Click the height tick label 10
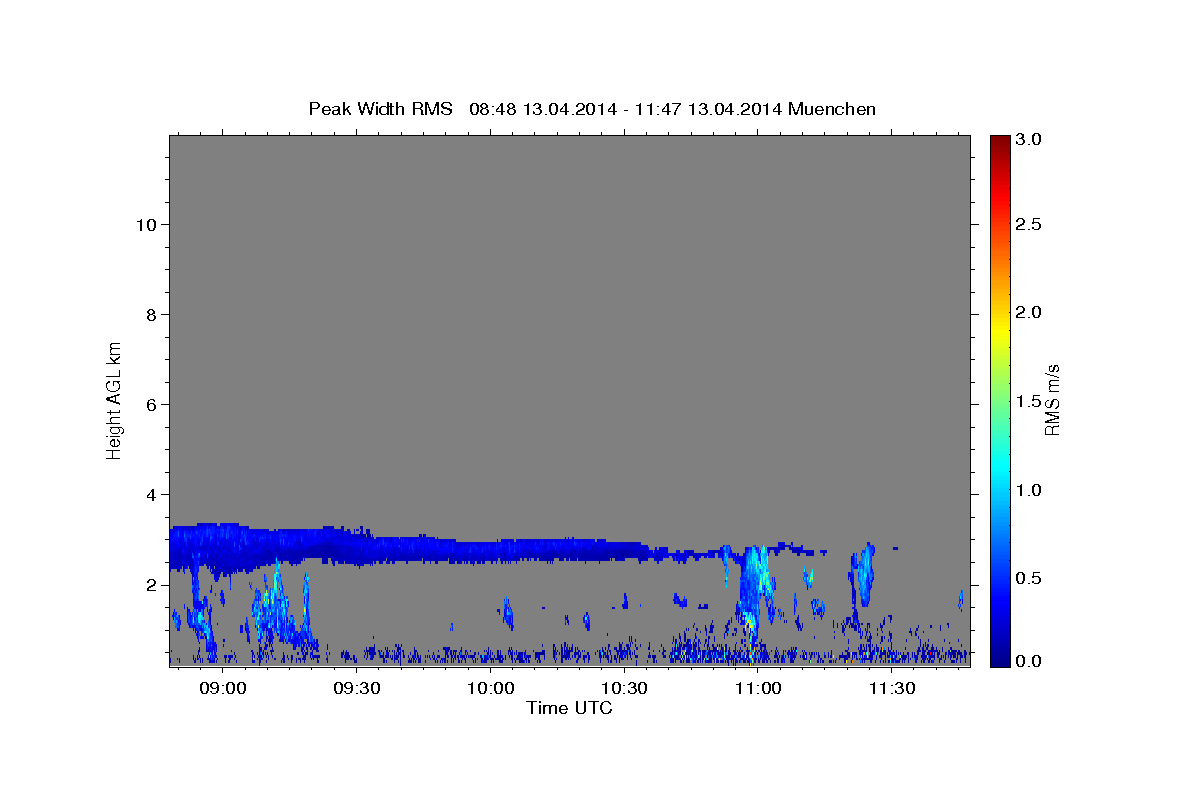The height and width of the screenshot is (800, 1200). pos(145,224)
